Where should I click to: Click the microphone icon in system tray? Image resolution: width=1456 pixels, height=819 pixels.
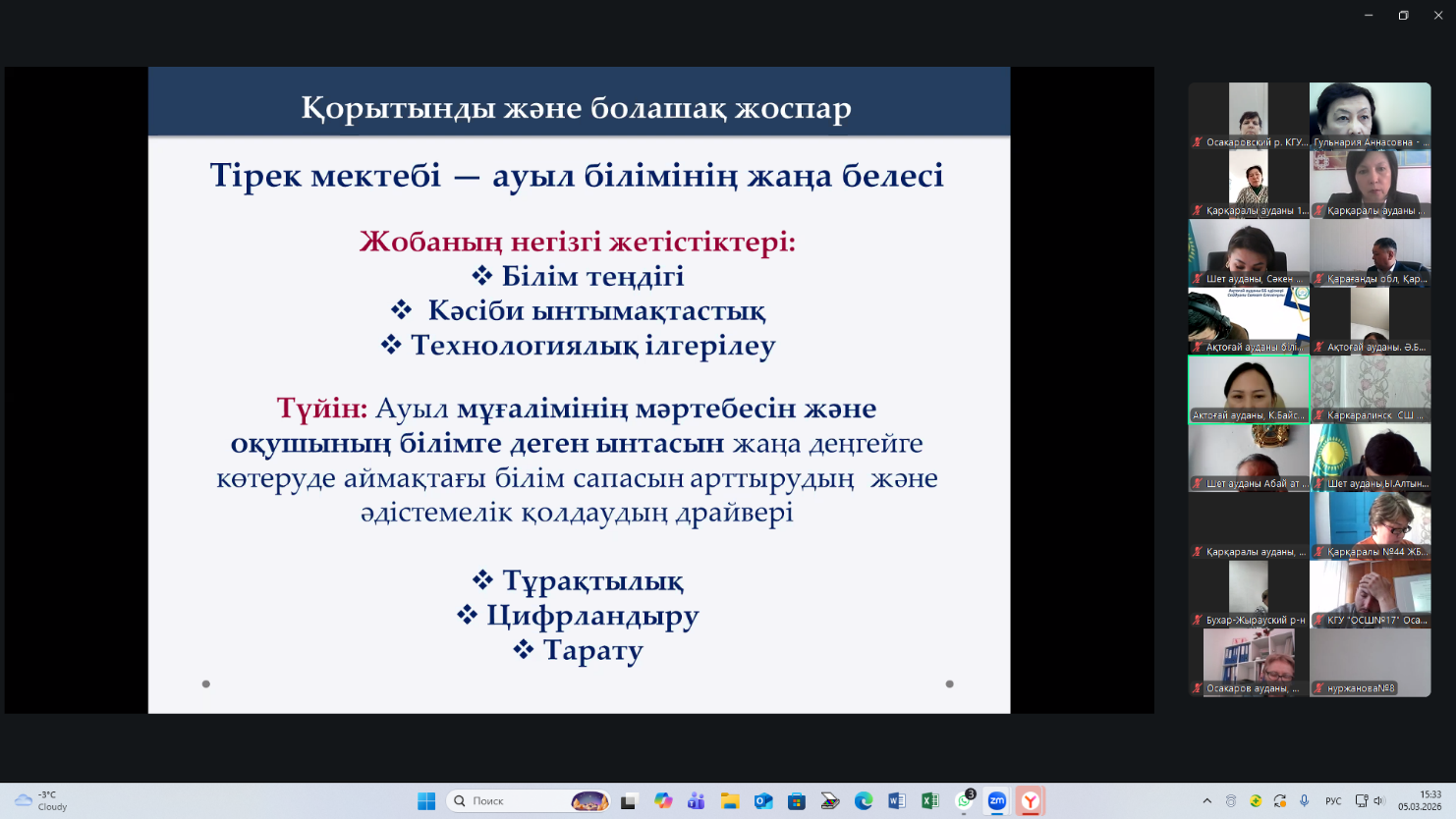[1304, 801]
